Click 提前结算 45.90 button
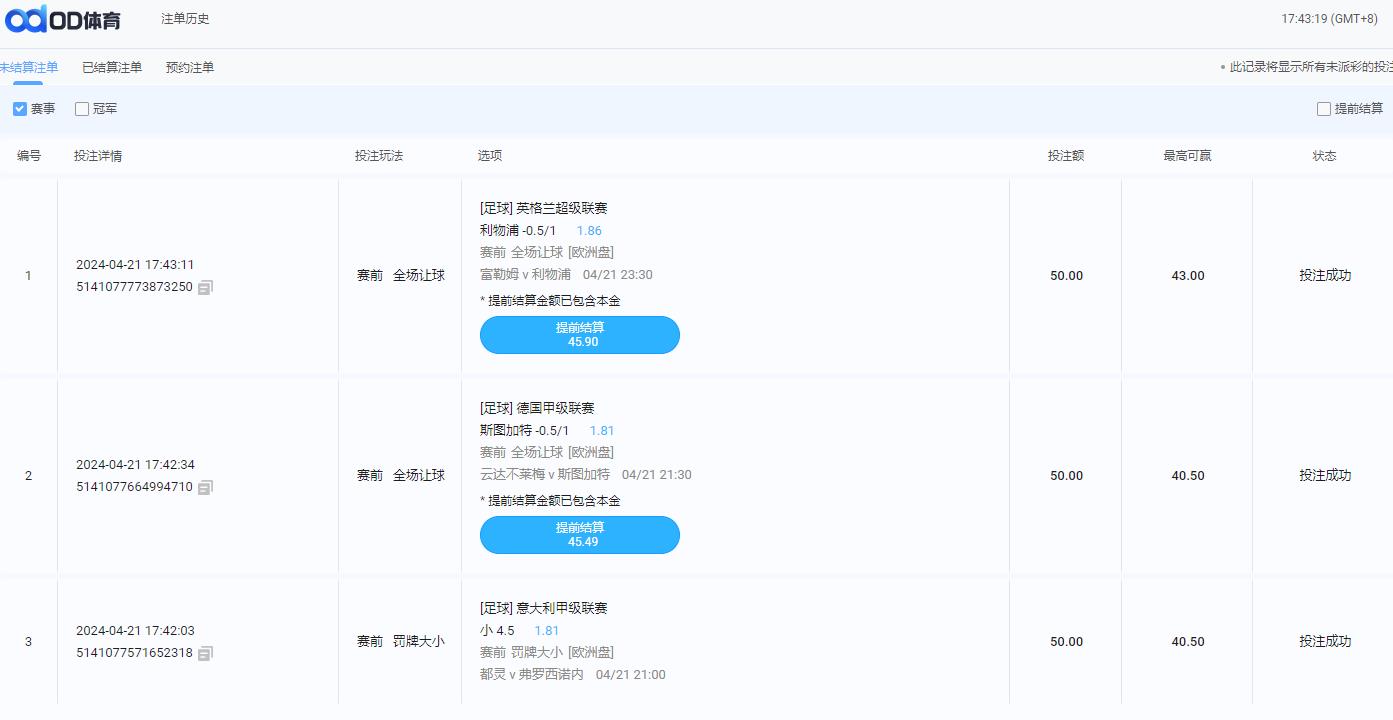1393x720 pixels. pos(580,335)
